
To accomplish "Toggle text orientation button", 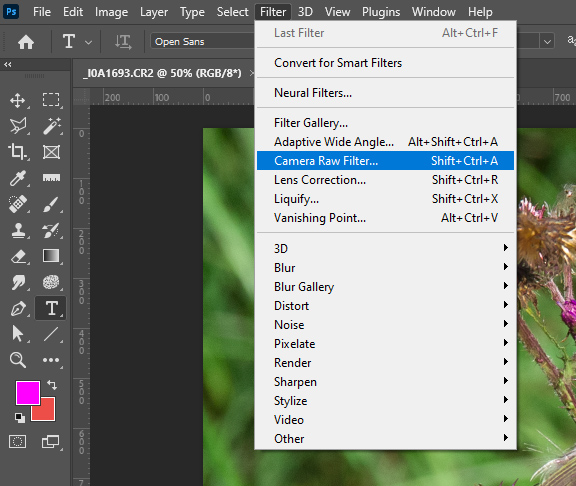I will (123, 42).
